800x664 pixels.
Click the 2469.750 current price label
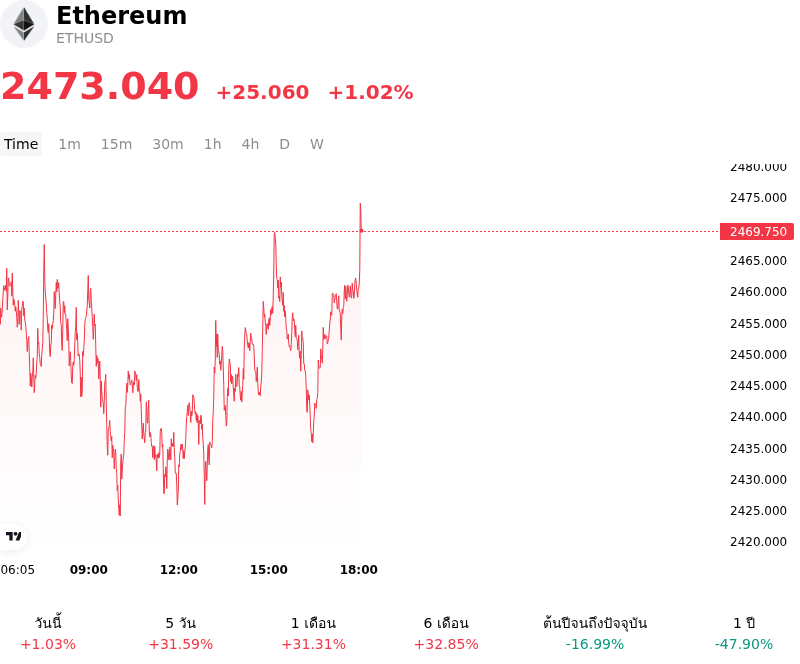click(757, 232)
